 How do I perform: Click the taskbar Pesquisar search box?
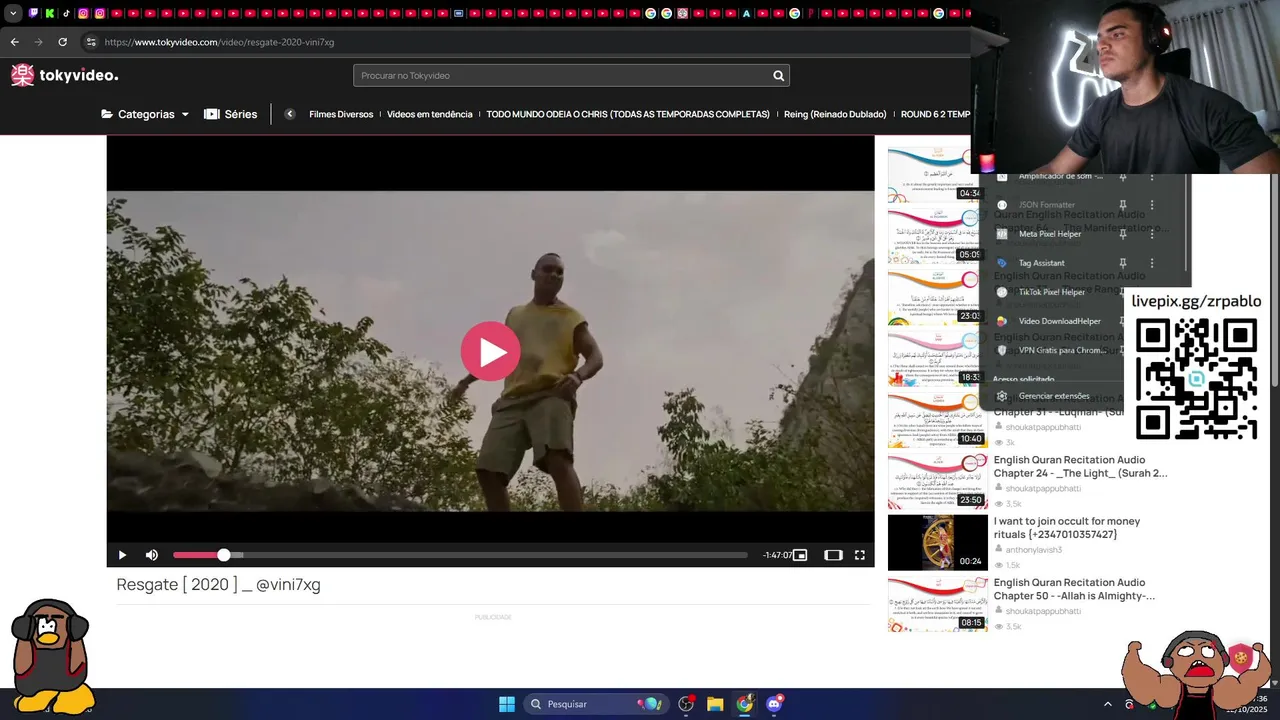pos(595,704)
